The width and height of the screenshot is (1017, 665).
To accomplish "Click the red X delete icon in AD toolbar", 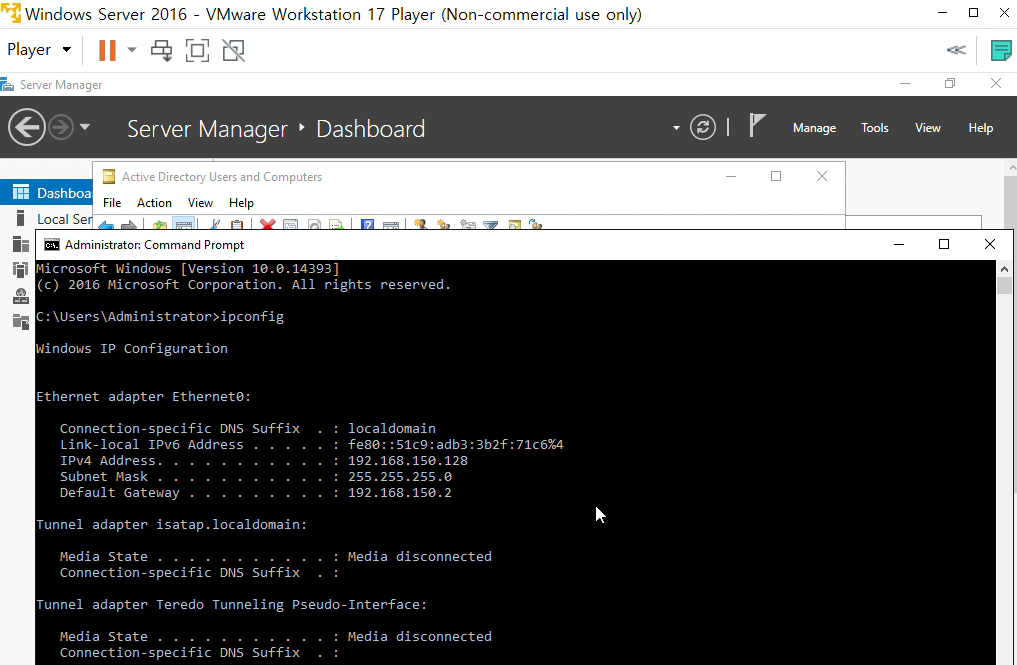I will 267,224.
